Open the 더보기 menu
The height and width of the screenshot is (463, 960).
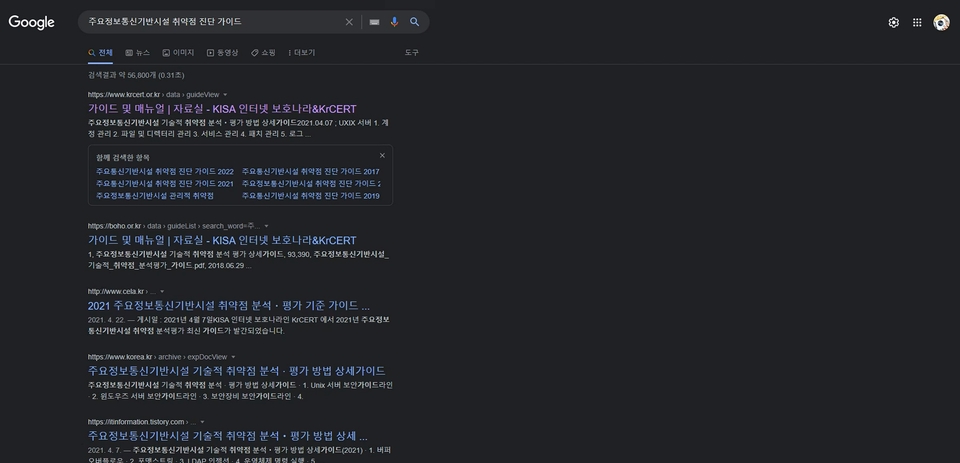click(x=301, y=53)
